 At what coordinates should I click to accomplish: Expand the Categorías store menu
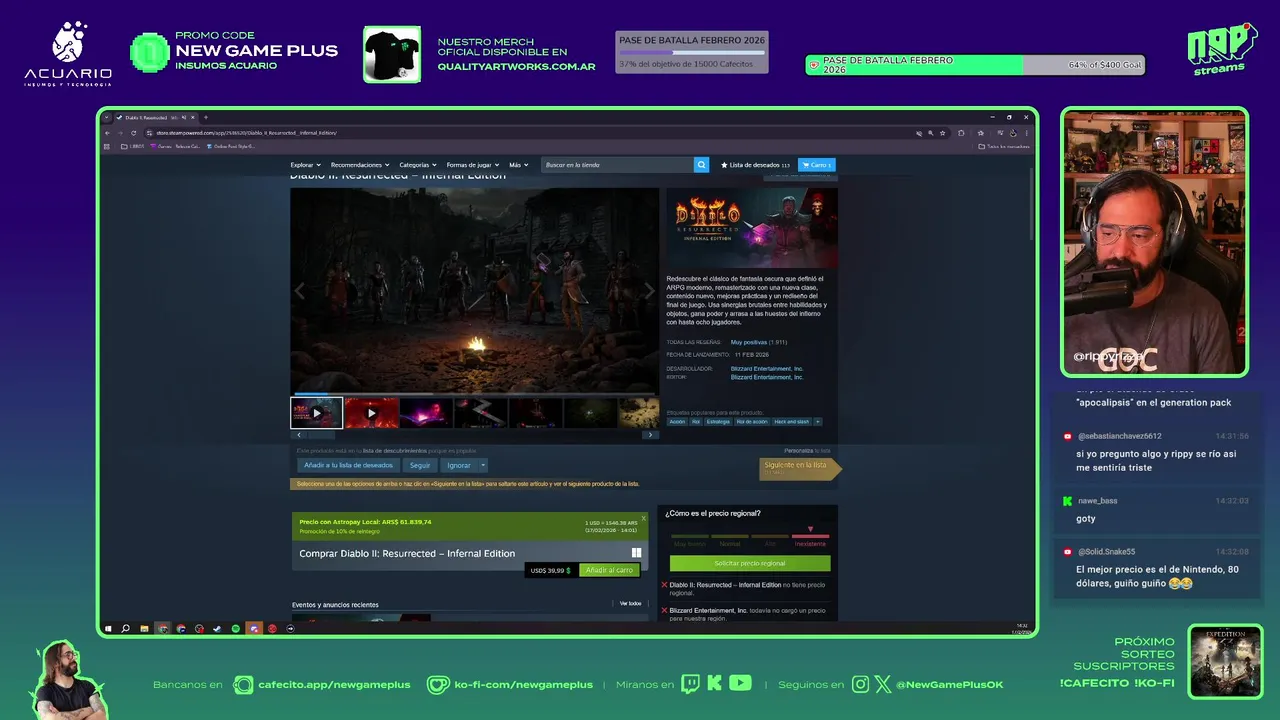pyautogui.click(x=418, y=165)
